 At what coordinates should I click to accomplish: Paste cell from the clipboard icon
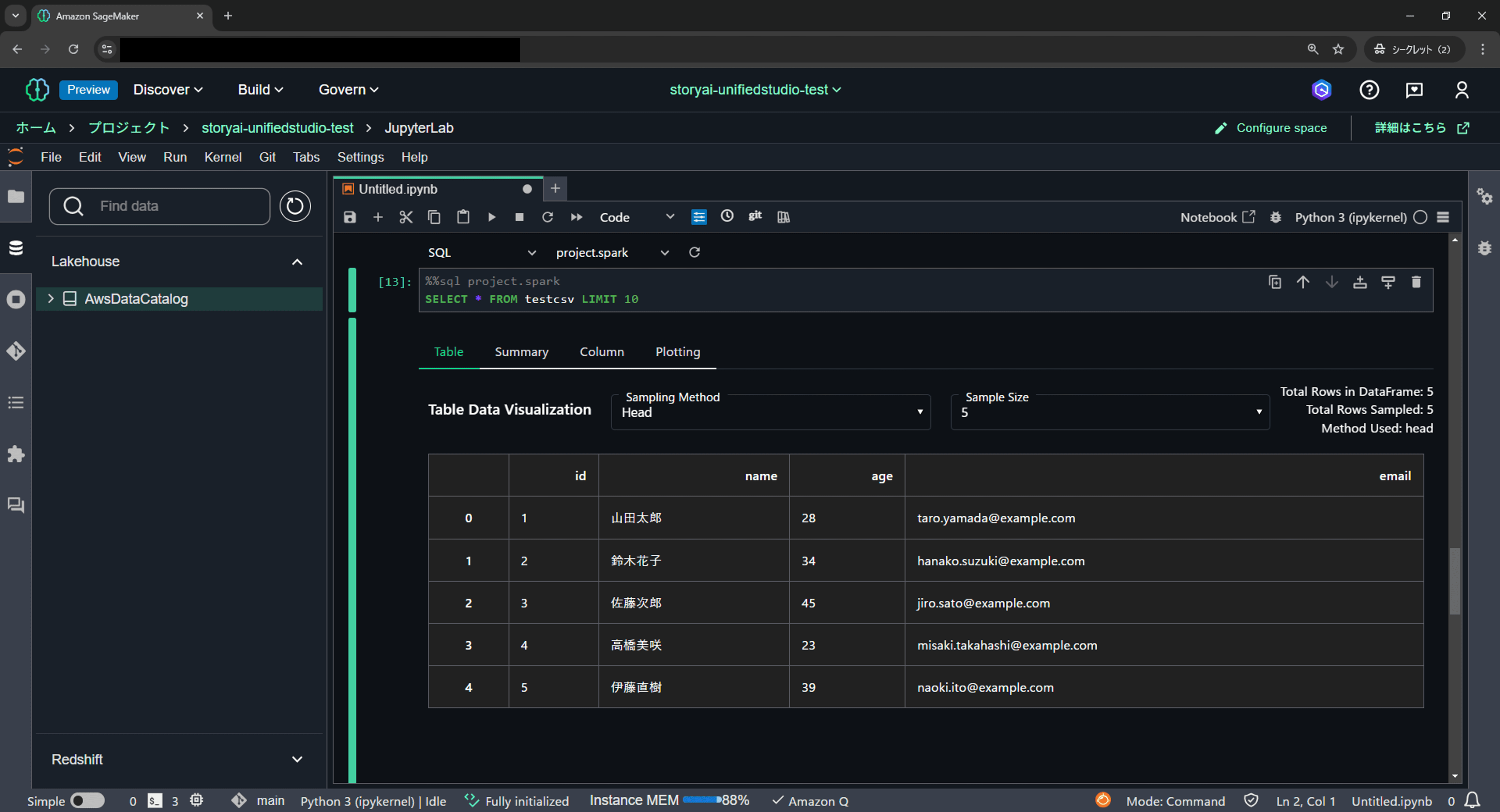(x=463, y=217)
